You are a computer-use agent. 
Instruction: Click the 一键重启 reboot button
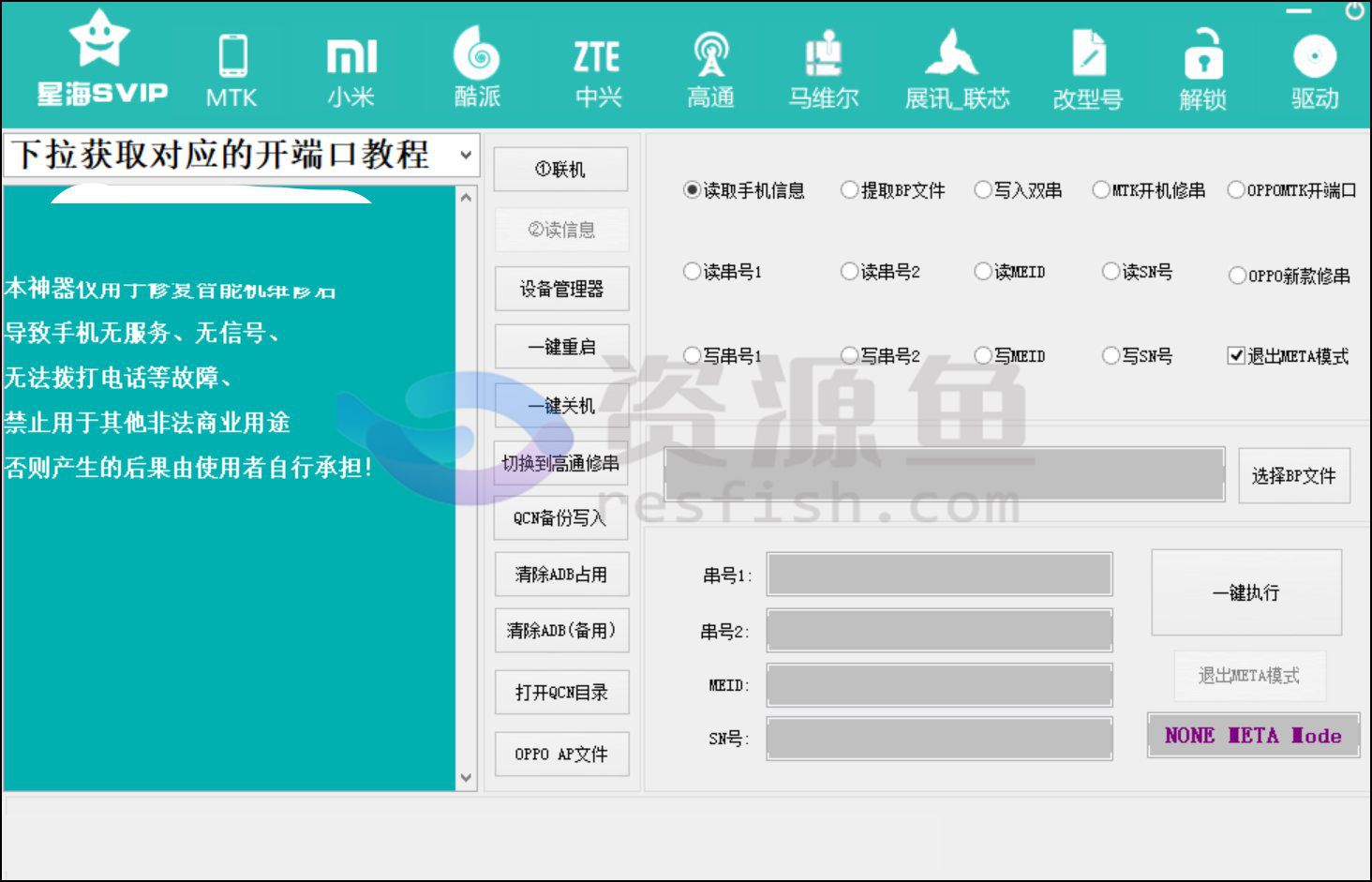561,347
